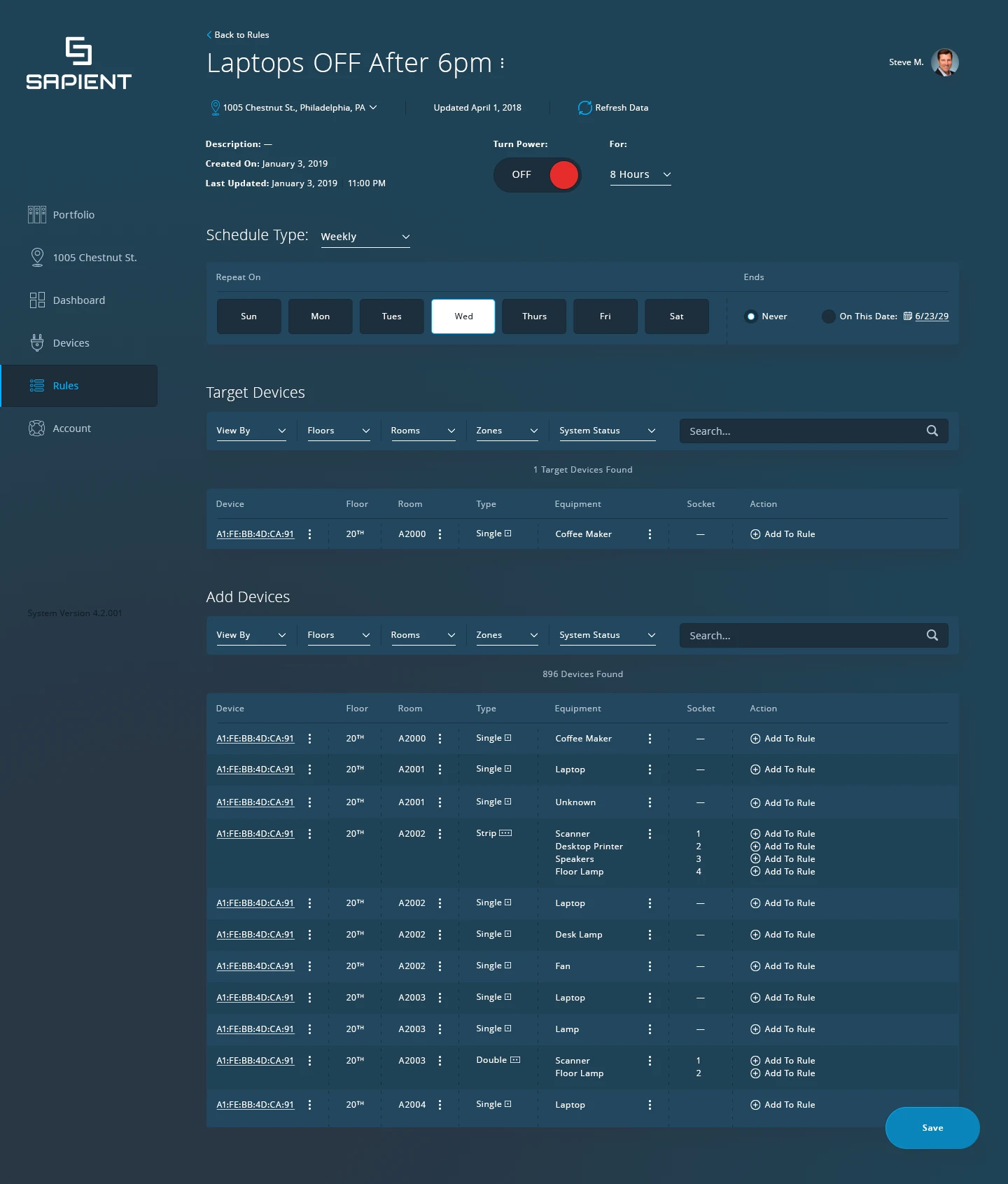Click the search magnifier in Target Devices
Image resolution: width=1008 pixels, height=1184 pixels.
tap(932, 431)
